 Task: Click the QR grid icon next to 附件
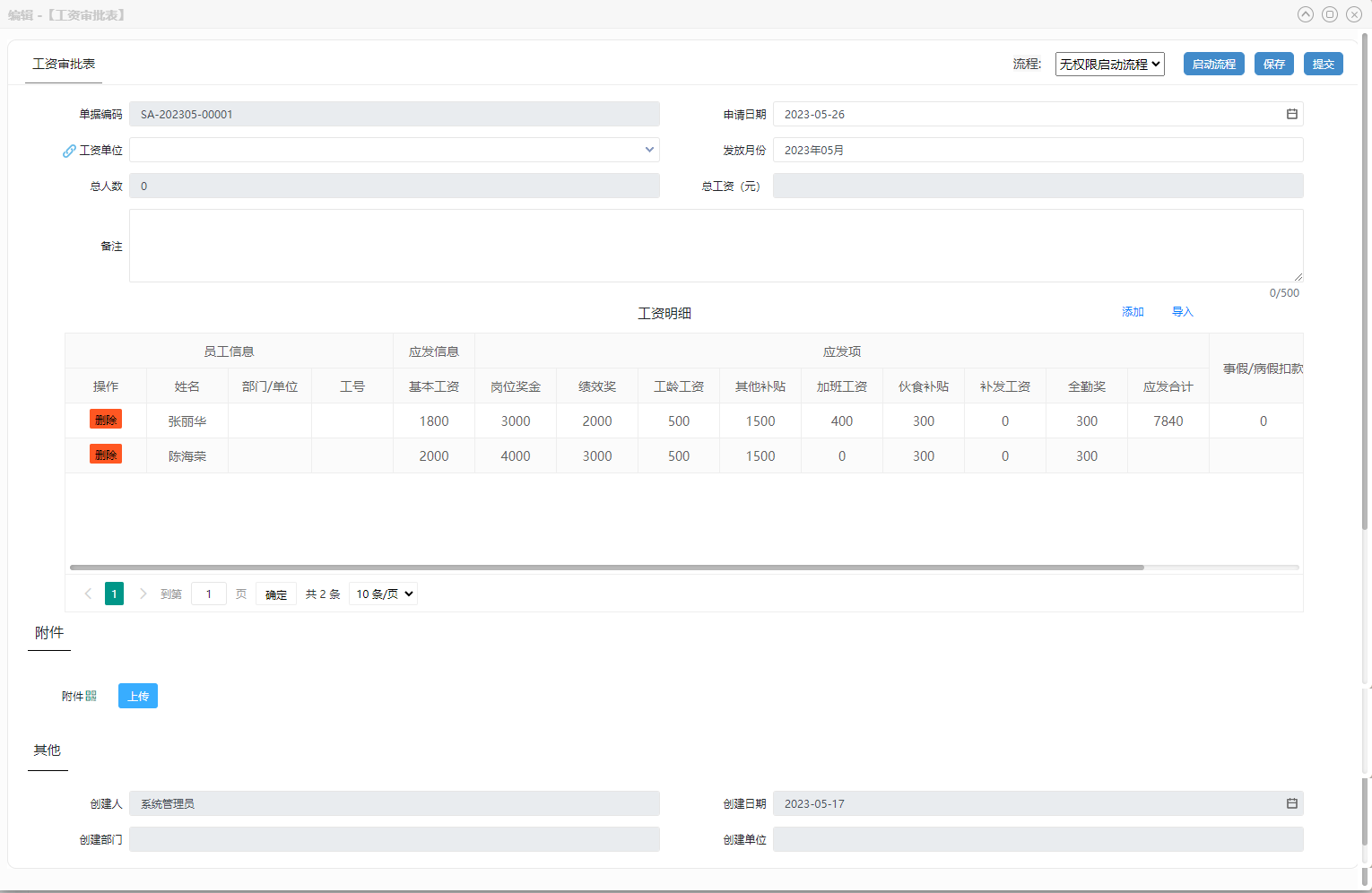pyautogui.click(x=91, y=696)
